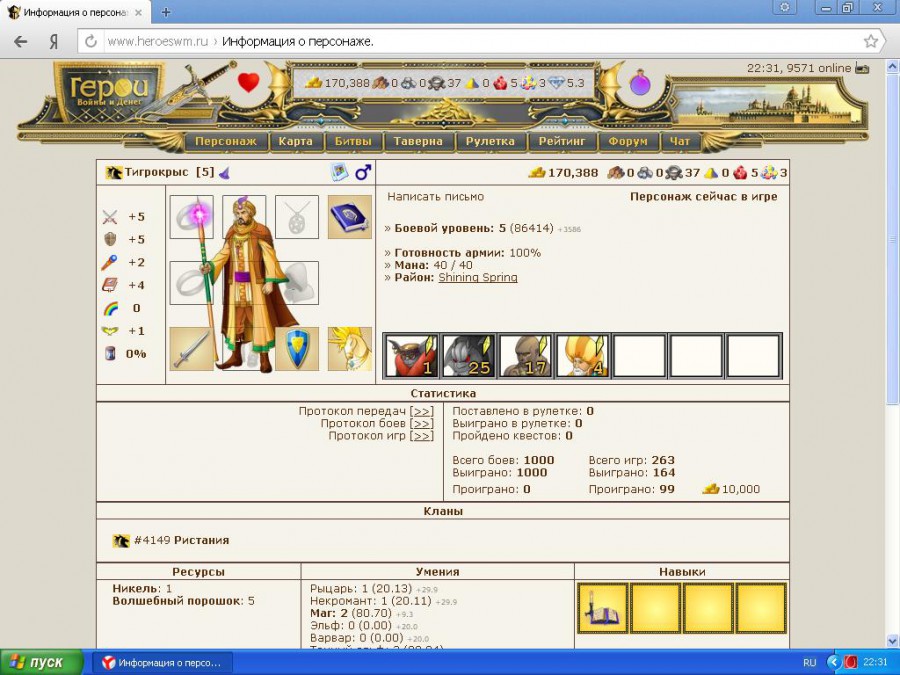The image size is (900, 675).
Task: Click the golem army stack of 17
Action: [x=525, y=356]
